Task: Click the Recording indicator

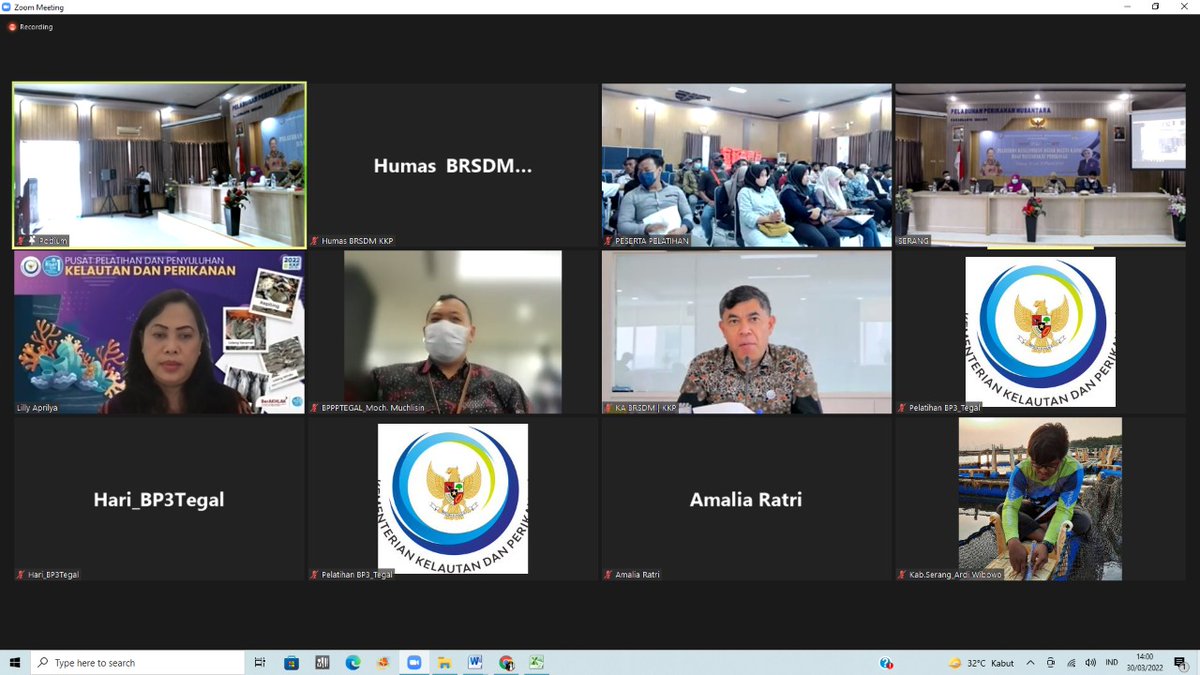Action: click(30, 27)
